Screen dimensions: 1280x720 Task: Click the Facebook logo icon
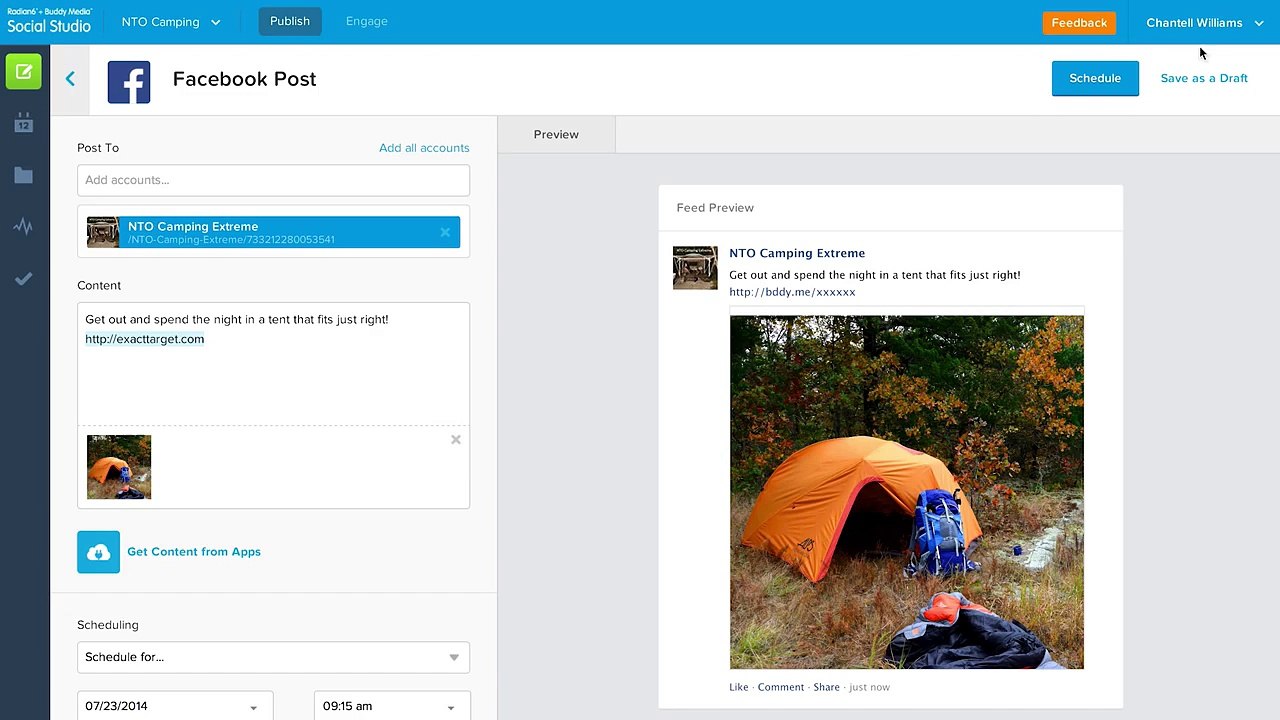[x=129, y=82]
